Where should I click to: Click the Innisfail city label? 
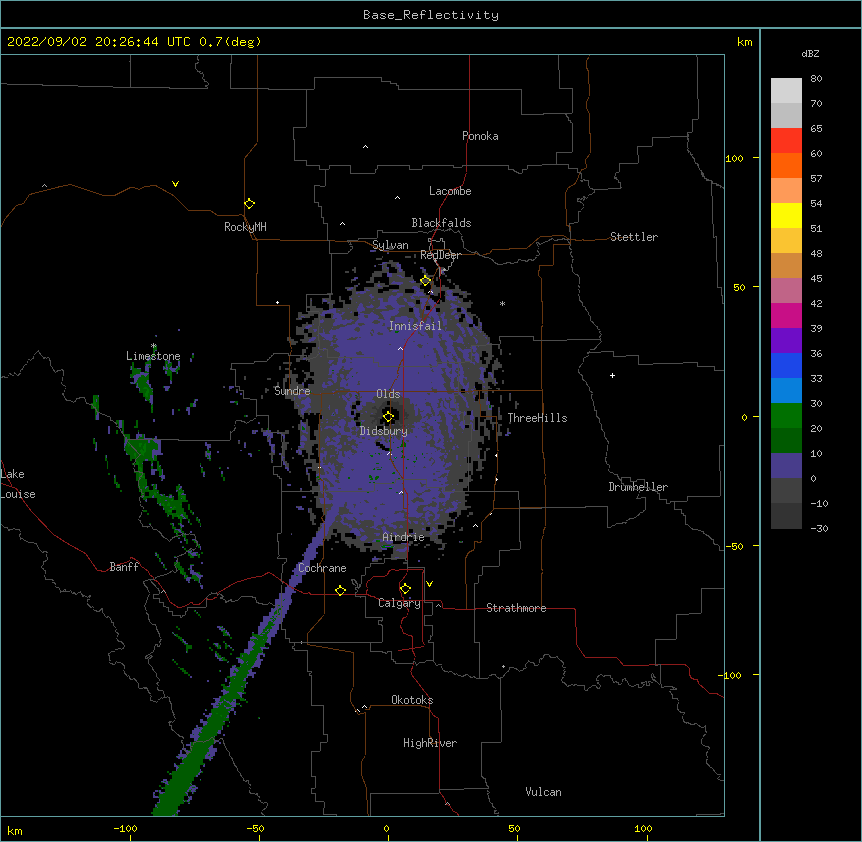(x=415, y=326)
